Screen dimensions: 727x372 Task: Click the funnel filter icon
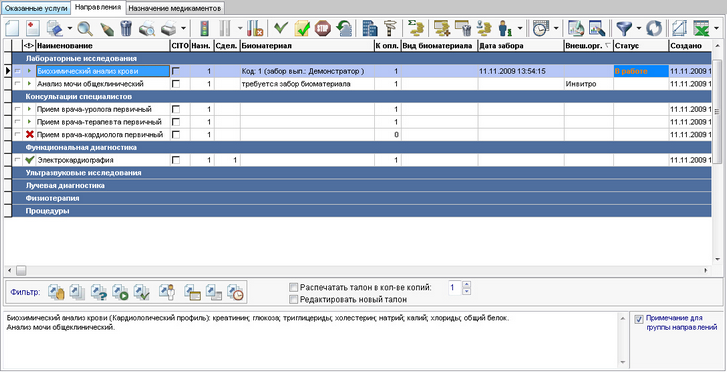coord(624,29)
